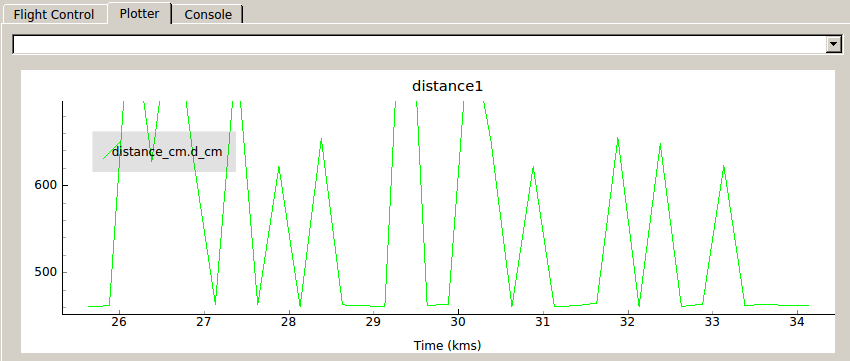Click the 27 x-axis tick label
Screen dimensions: 850x361
pos(204,322)
